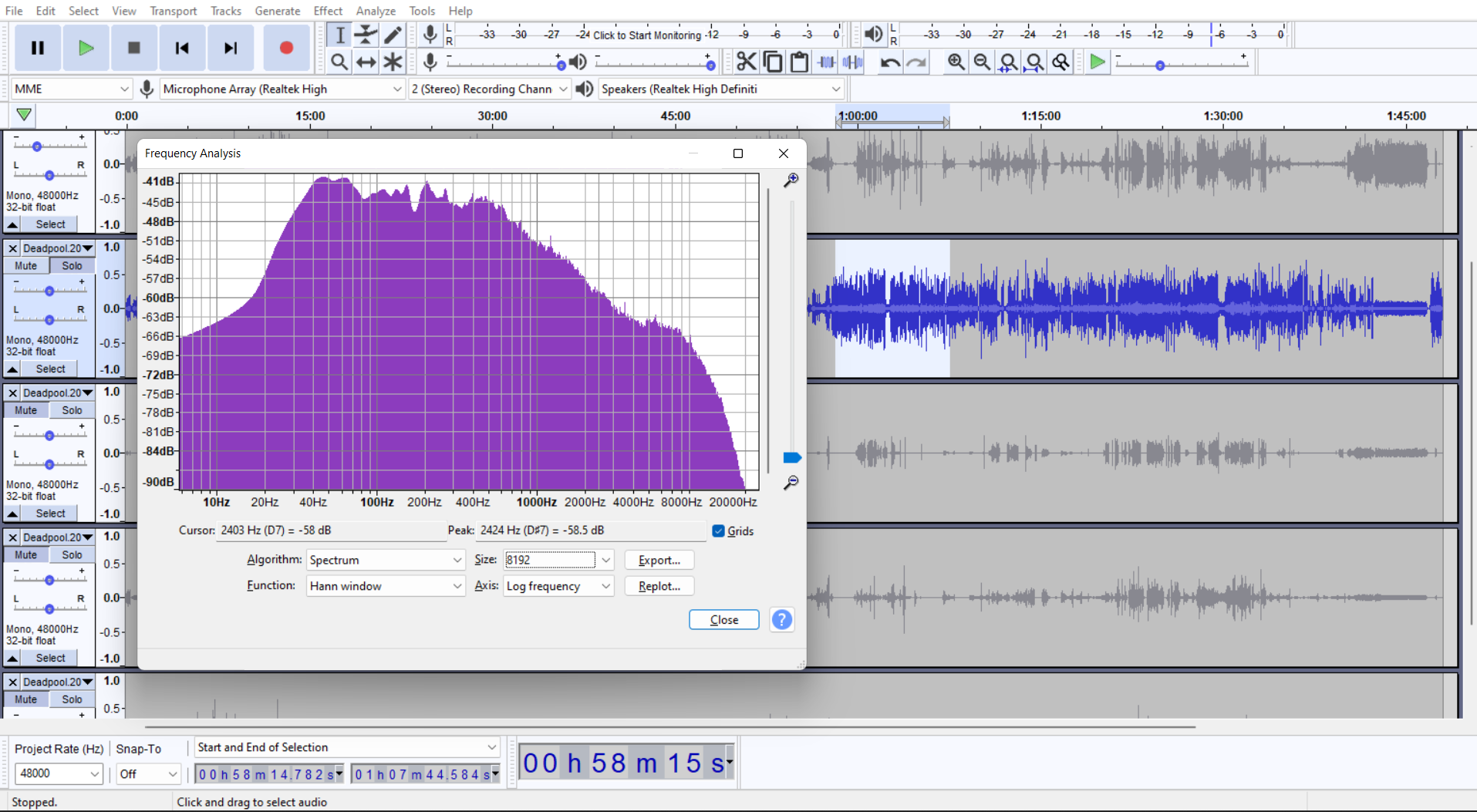The width and height of the screenshot is (1477, 812).
Task: Solo the bottom partially visible track
Action: point(72,699)
